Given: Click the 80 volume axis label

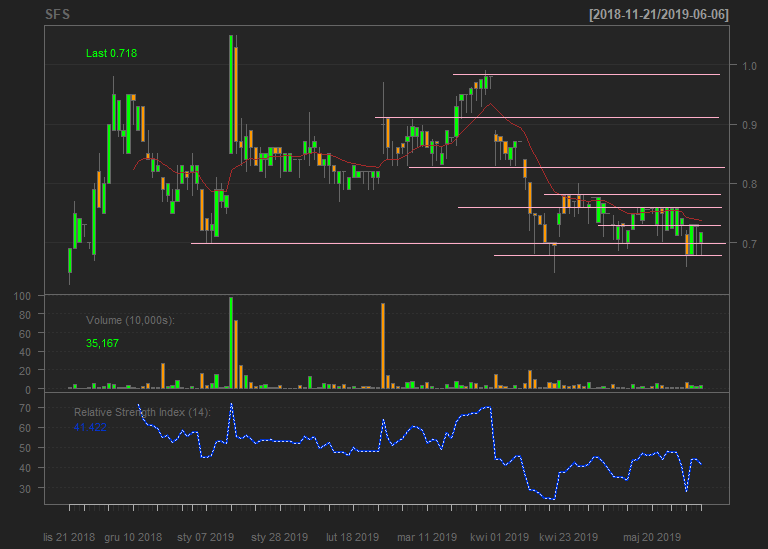Looking at the screenshot, I should tap(25, 315).
